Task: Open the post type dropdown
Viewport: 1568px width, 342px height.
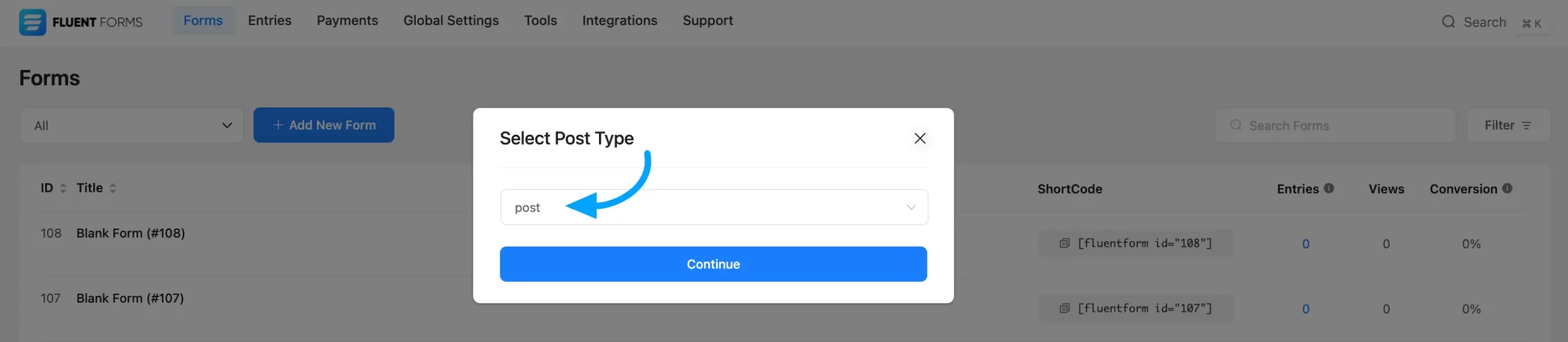Action: tap(714, 207)
